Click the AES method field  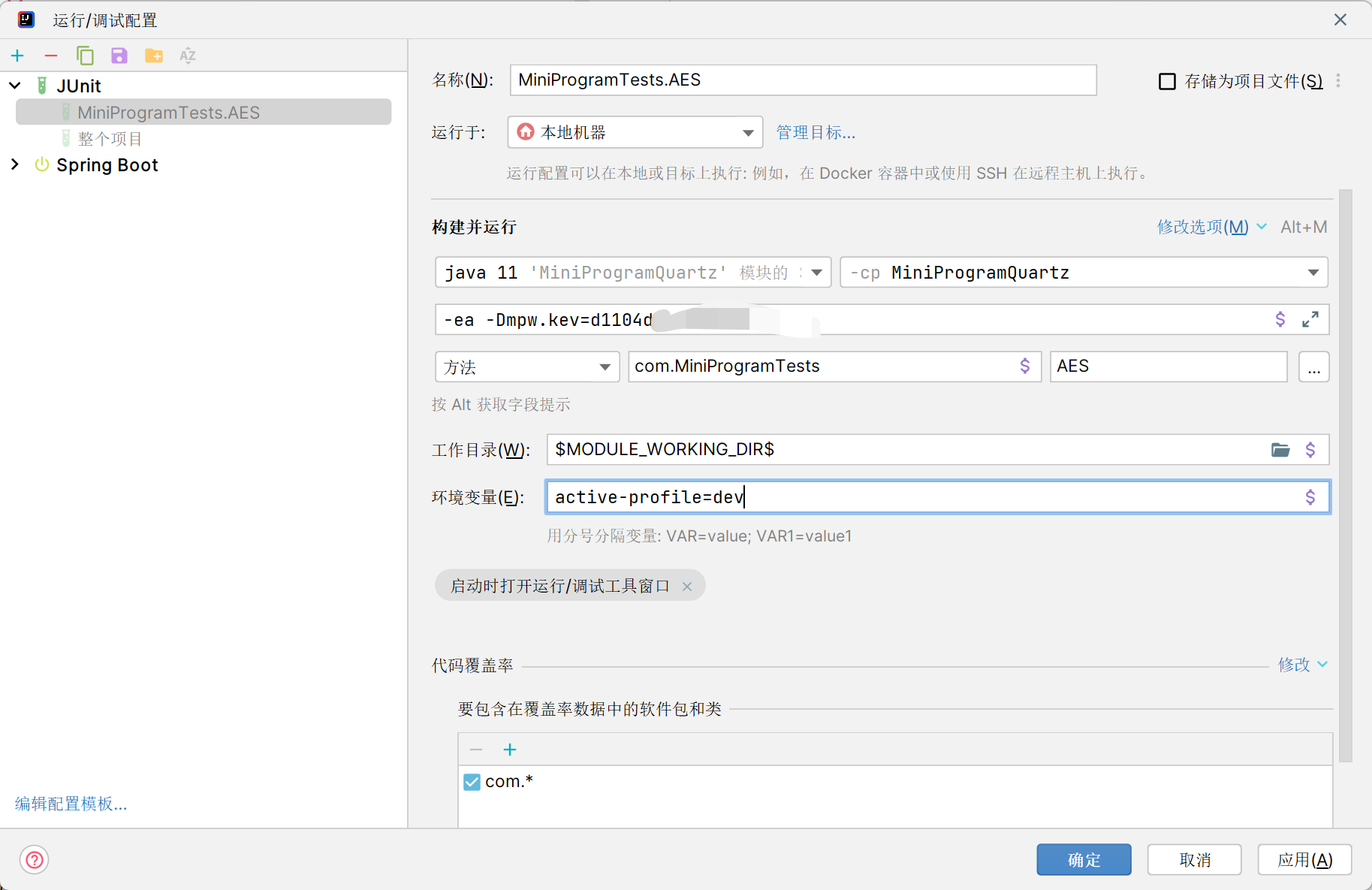click(1168, 367)
